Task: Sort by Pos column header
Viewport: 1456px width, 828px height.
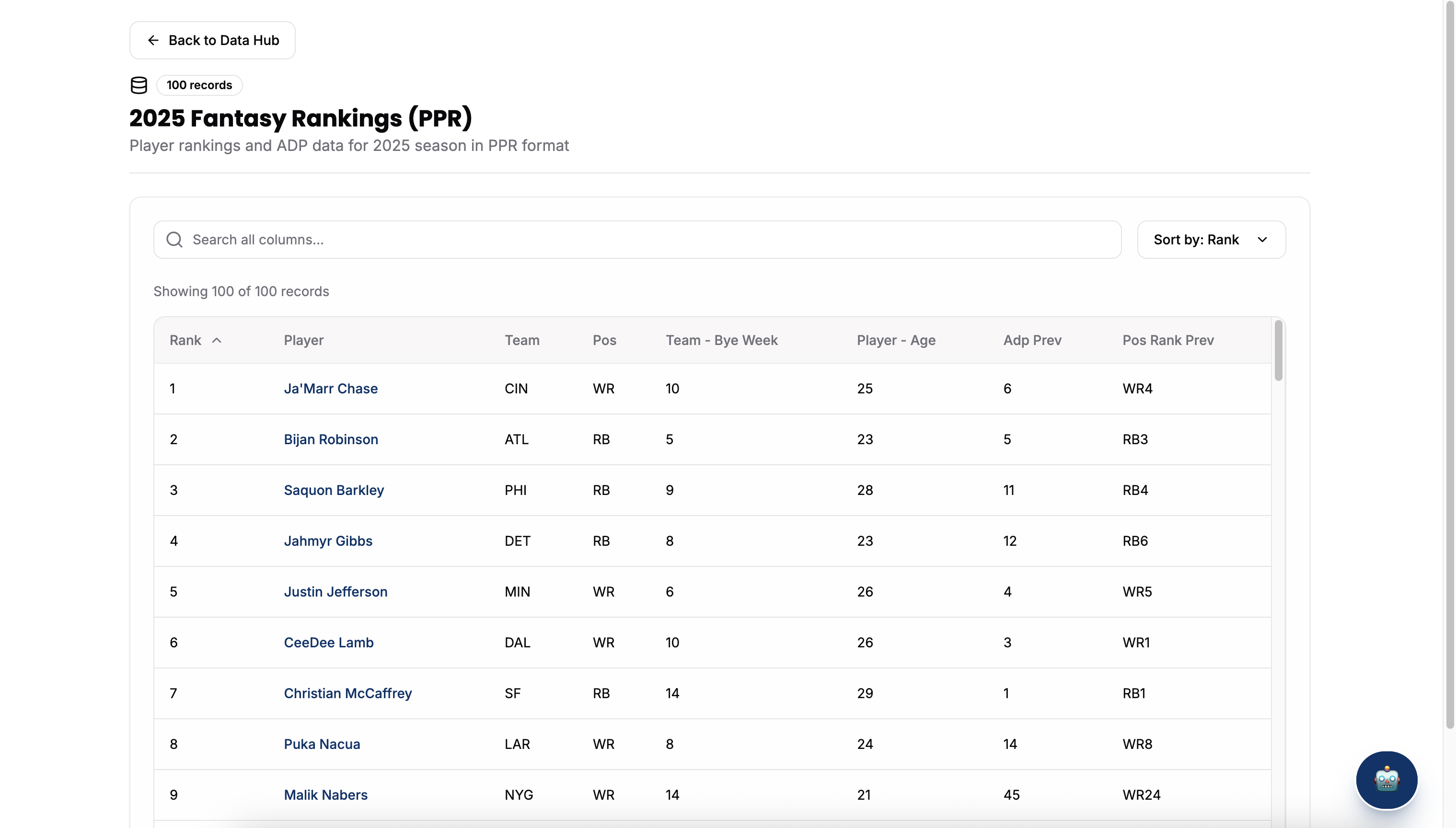Action: (x=604, y=340)
